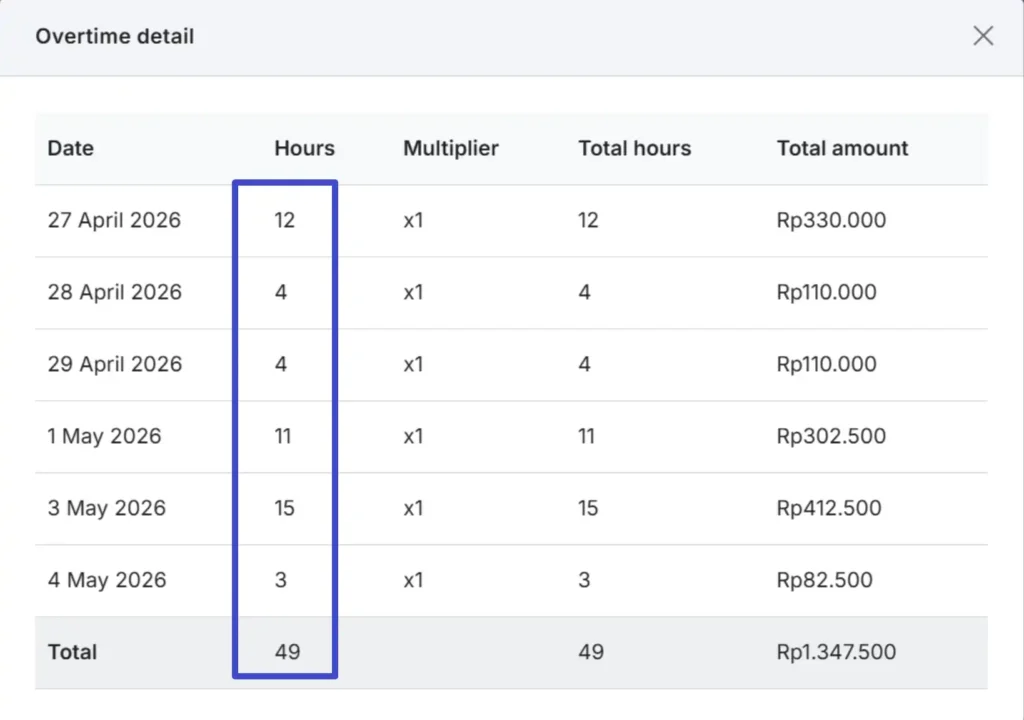Click Hours value for 28 April 2026

coord(281,292)
